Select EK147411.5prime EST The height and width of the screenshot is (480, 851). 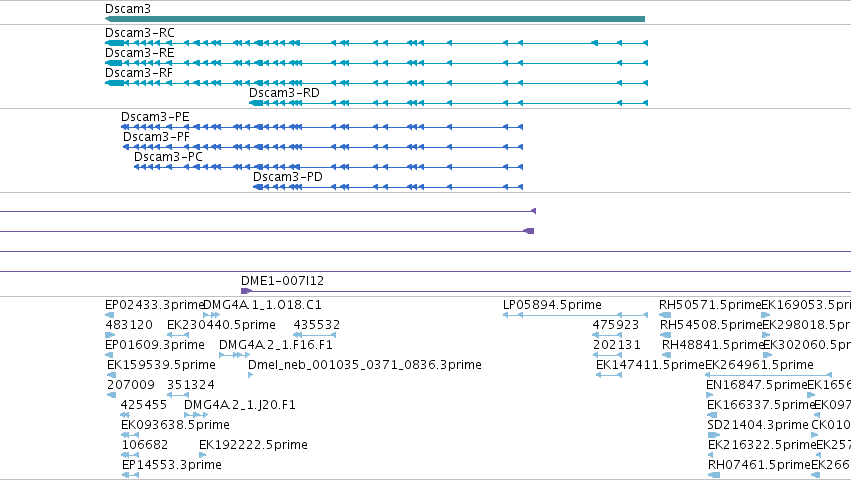[650, 365]
